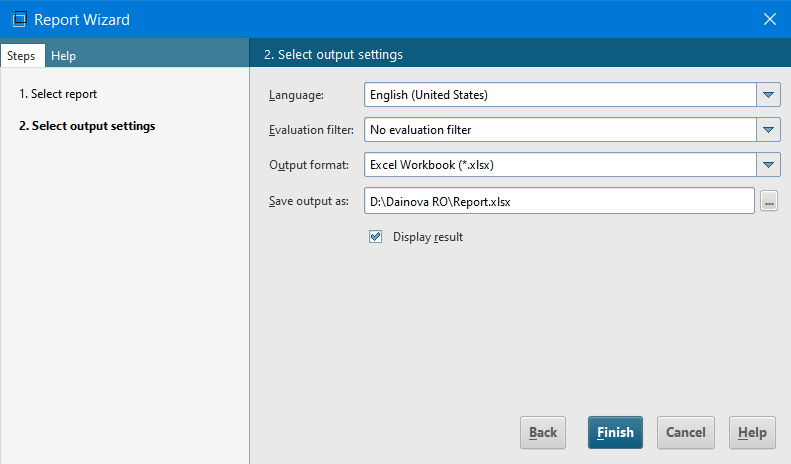791x464 pixels.
Task: Click the Evaluation filter label
Action: pyautogui.click(x=311, y=130)
